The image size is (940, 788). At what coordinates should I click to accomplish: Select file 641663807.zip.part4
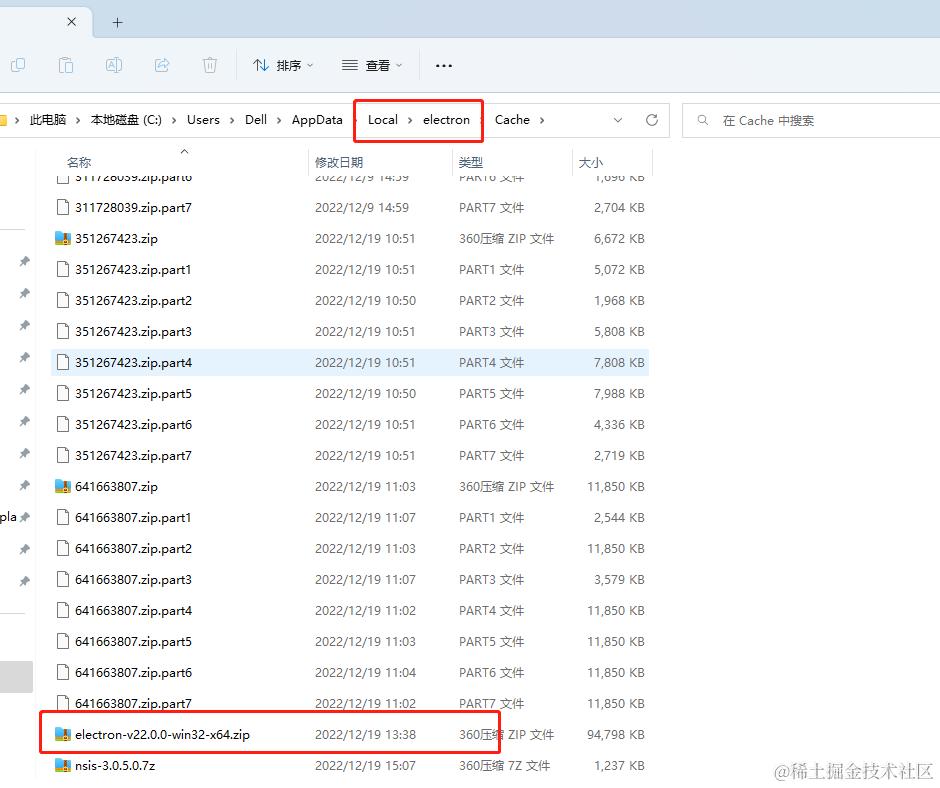[350, 610]
